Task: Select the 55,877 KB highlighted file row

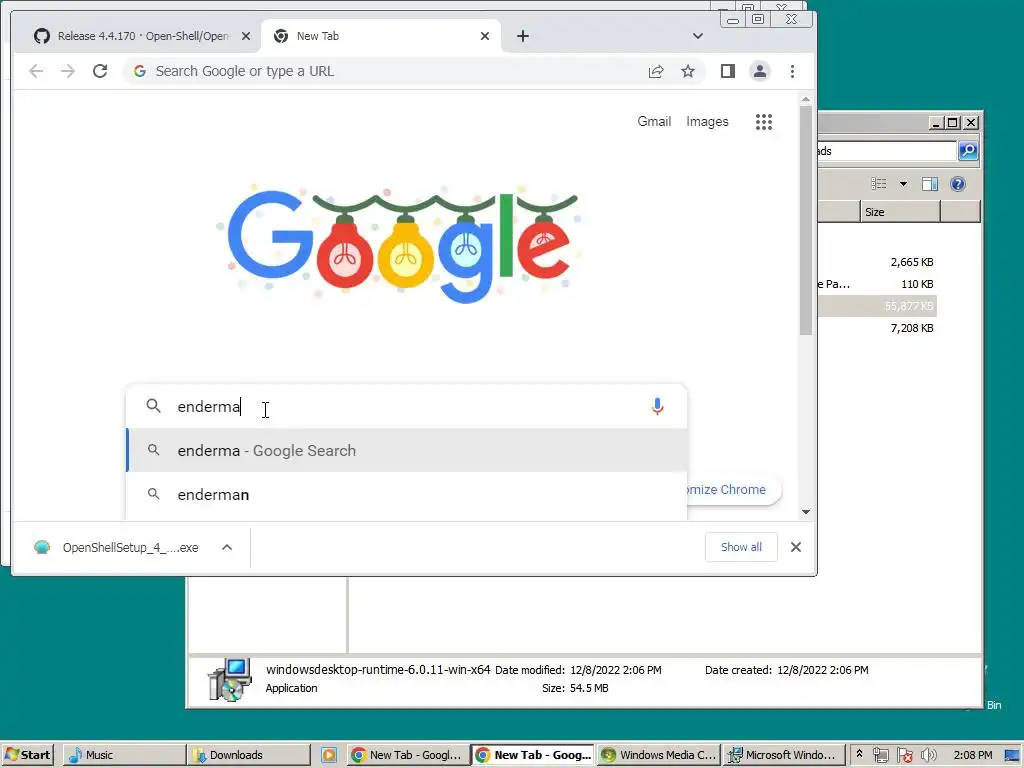Action: [877, 306]
